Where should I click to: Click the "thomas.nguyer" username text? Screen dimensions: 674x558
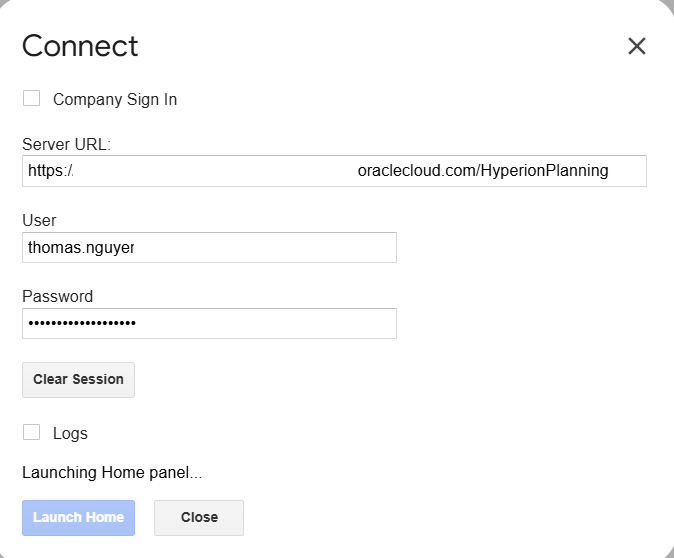(80, 247)
